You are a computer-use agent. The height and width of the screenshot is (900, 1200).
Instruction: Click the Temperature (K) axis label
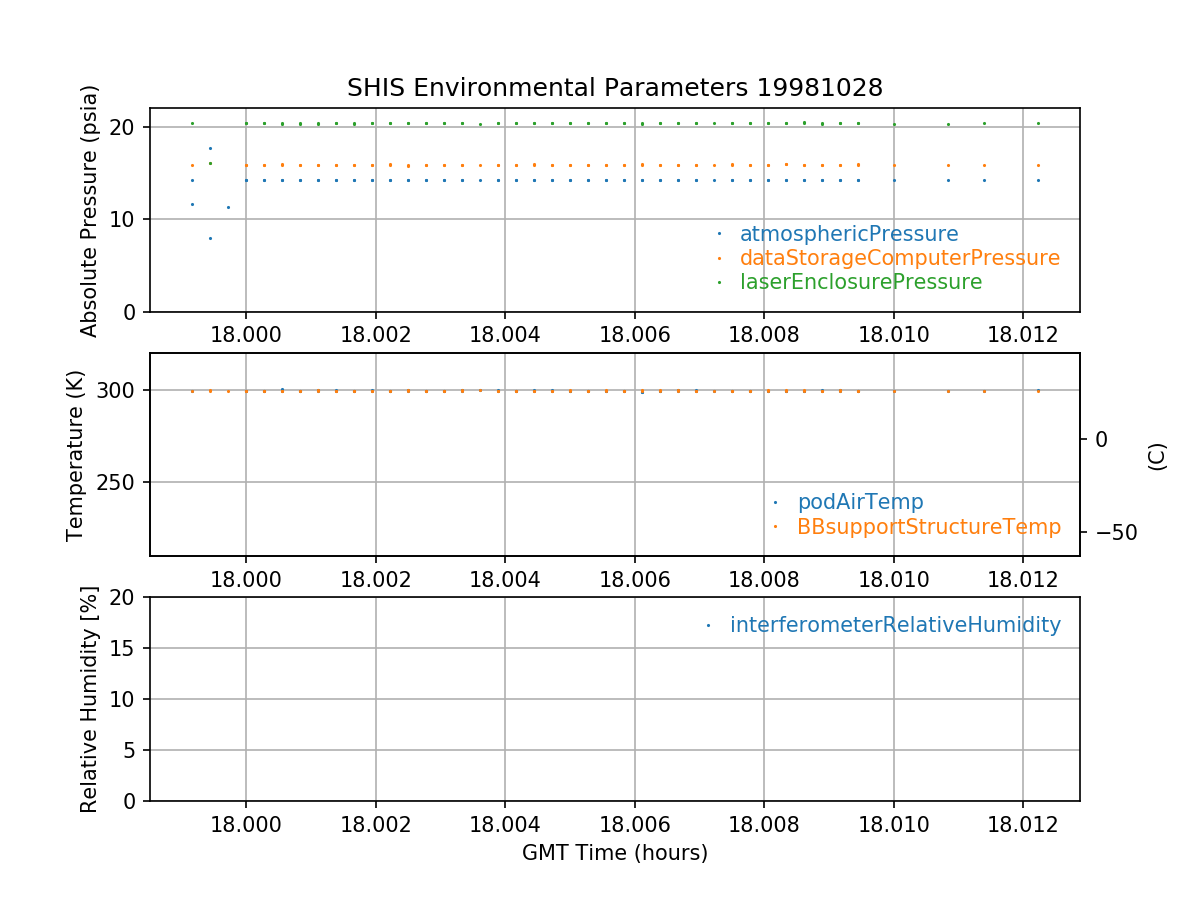[76, 455]
